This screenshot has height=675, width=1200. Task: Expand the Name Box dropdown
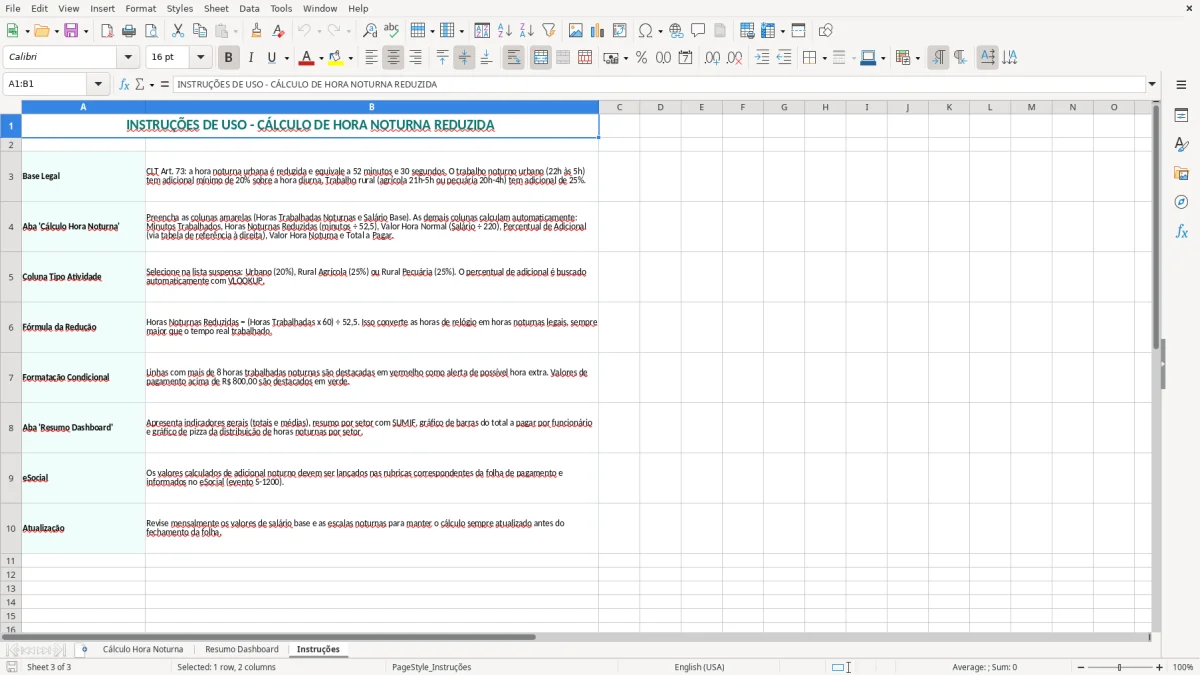[x=98, y=84]
